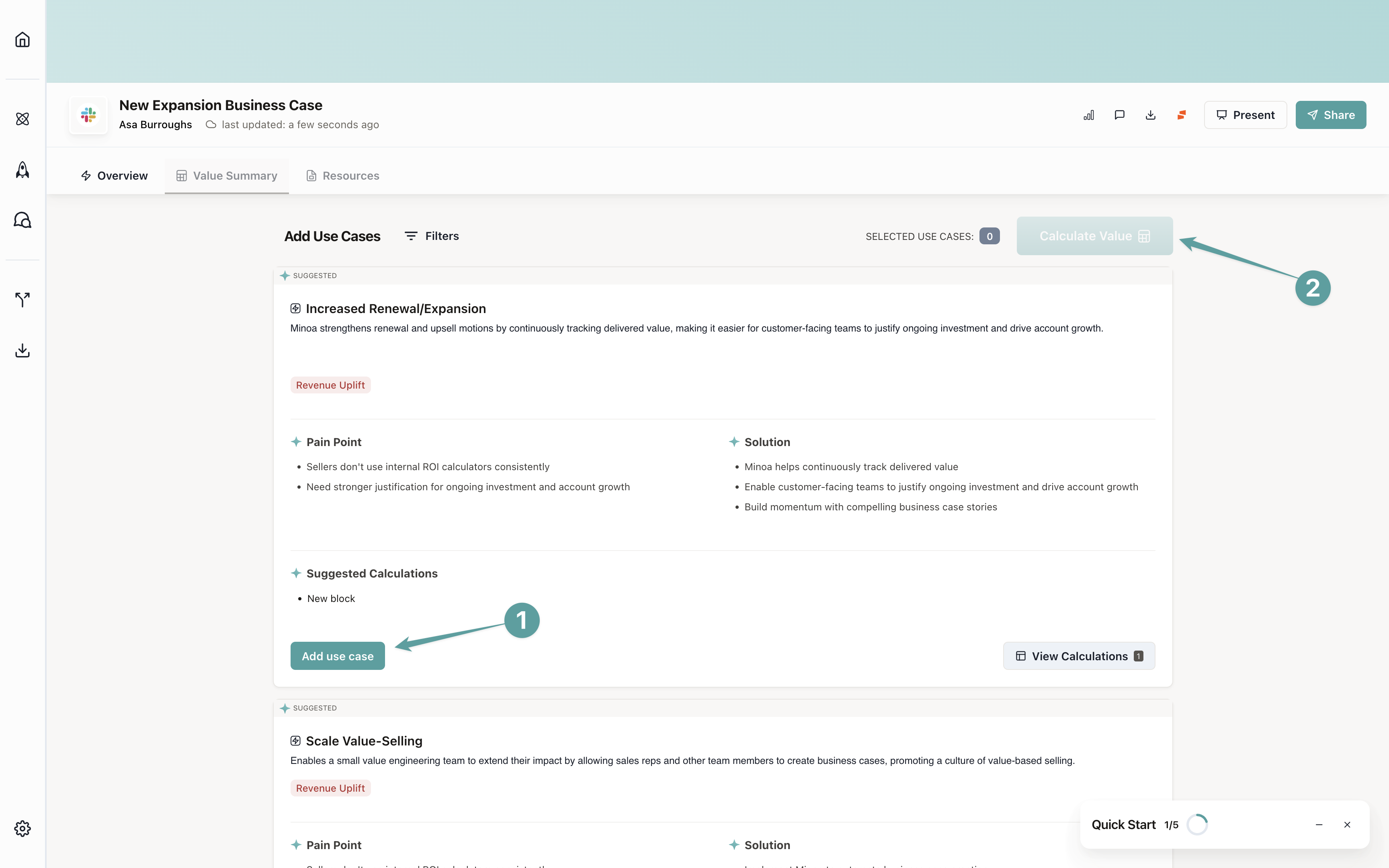Click the bar chart analytics icon
The height and width of the screenshot is (868, 1389).
[x=1089, y=115]
